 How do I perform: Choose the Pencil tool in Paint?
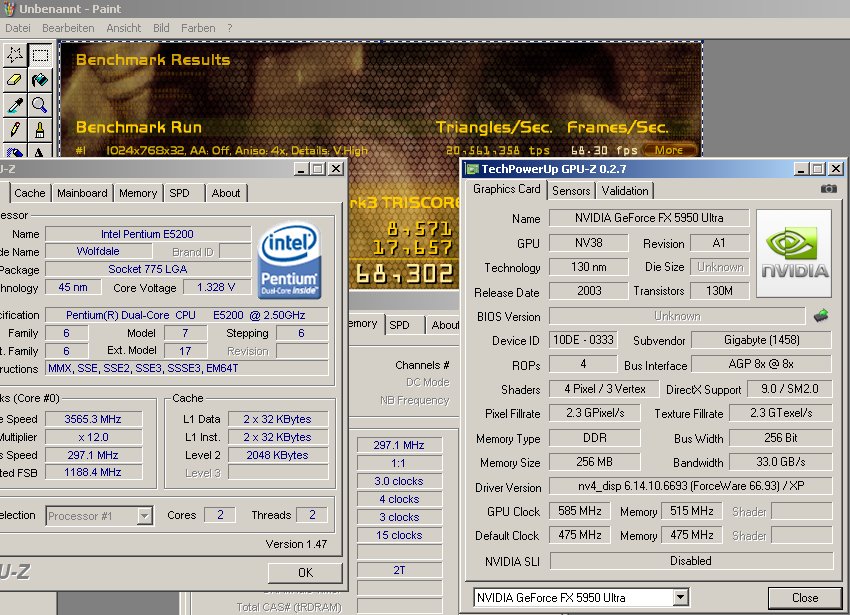click(x=15, y=130)
